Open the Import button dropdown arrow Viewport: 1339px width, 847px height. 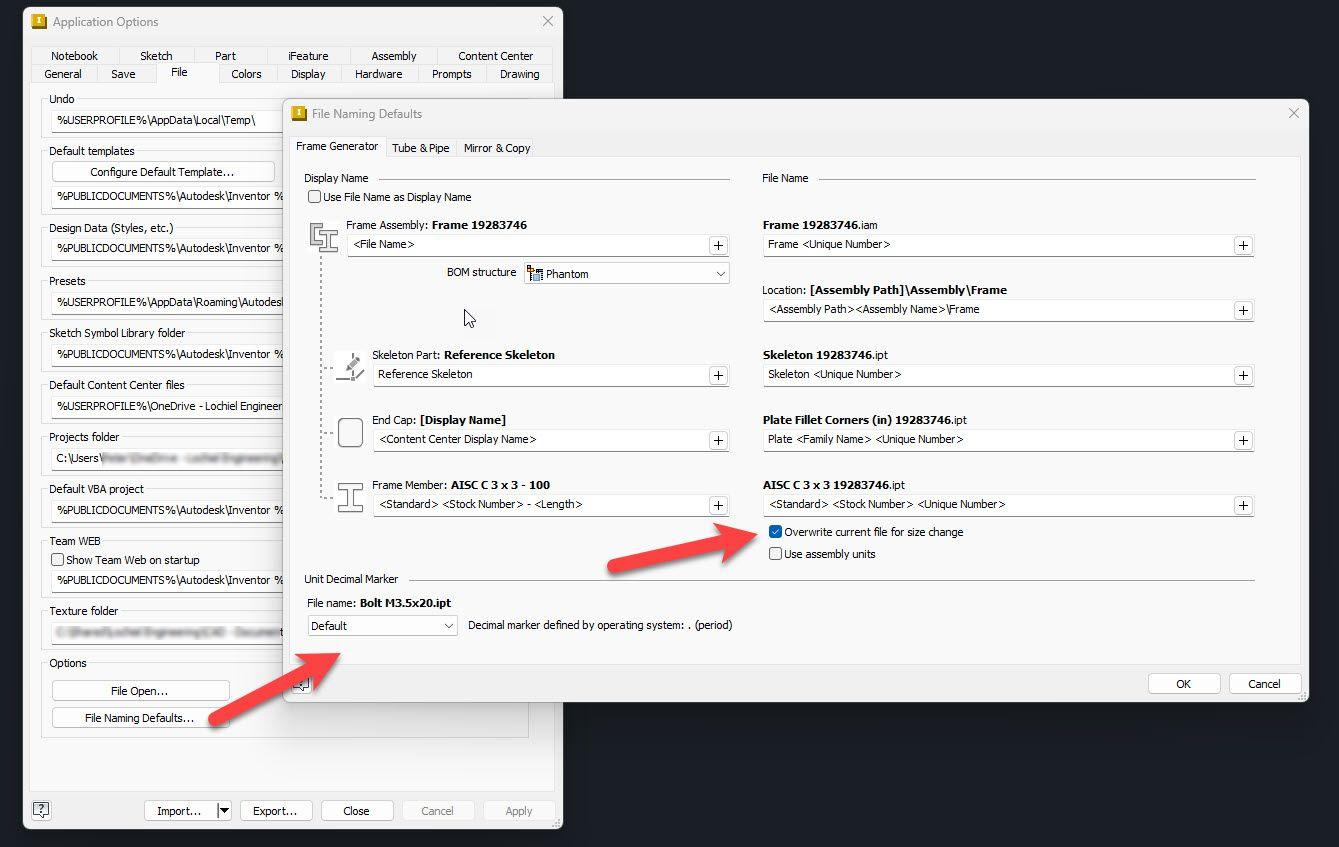coord(222,810)
